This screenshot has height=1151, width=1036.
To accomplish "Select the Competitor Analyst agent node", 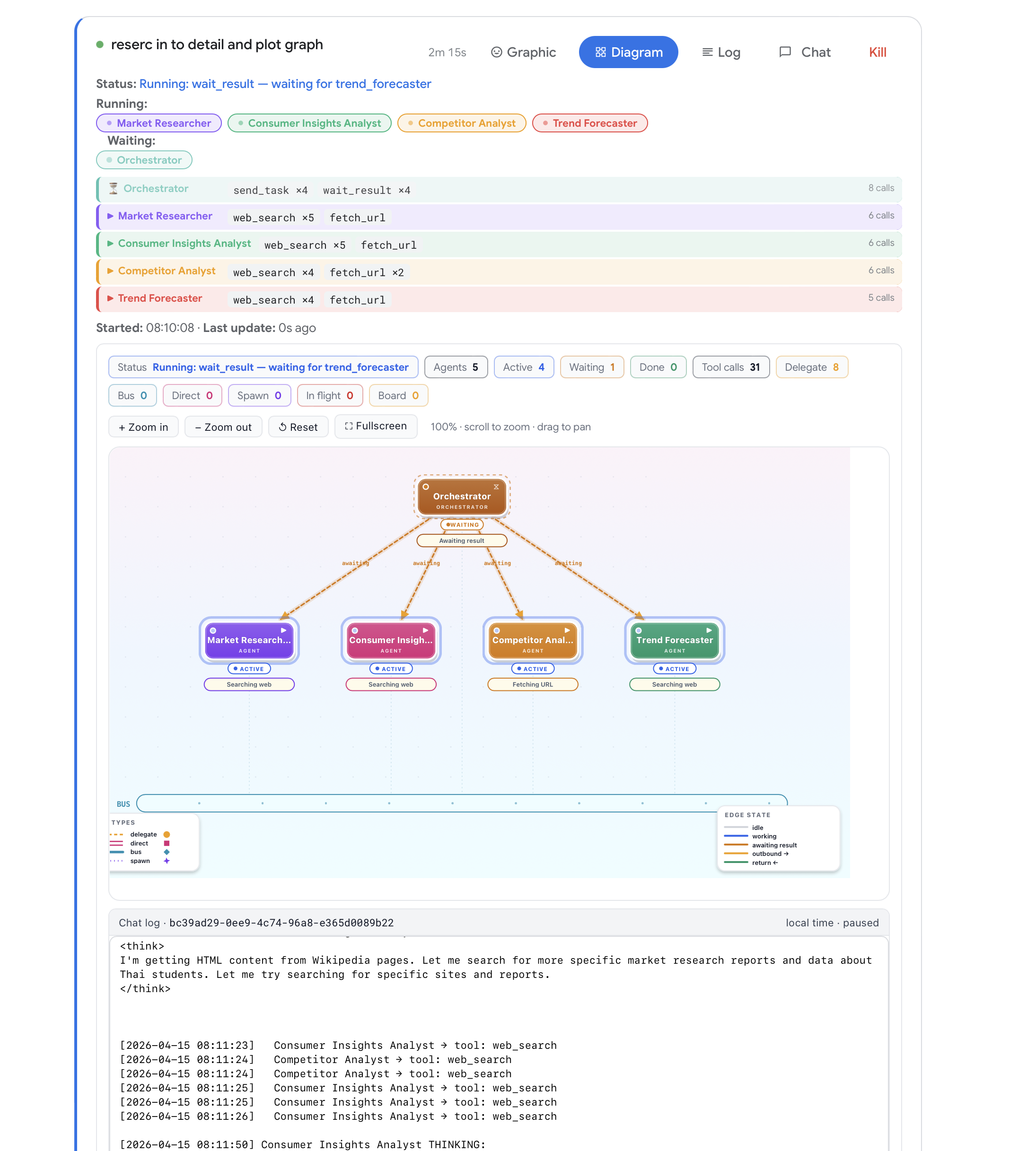I will [x=532, y=640].
